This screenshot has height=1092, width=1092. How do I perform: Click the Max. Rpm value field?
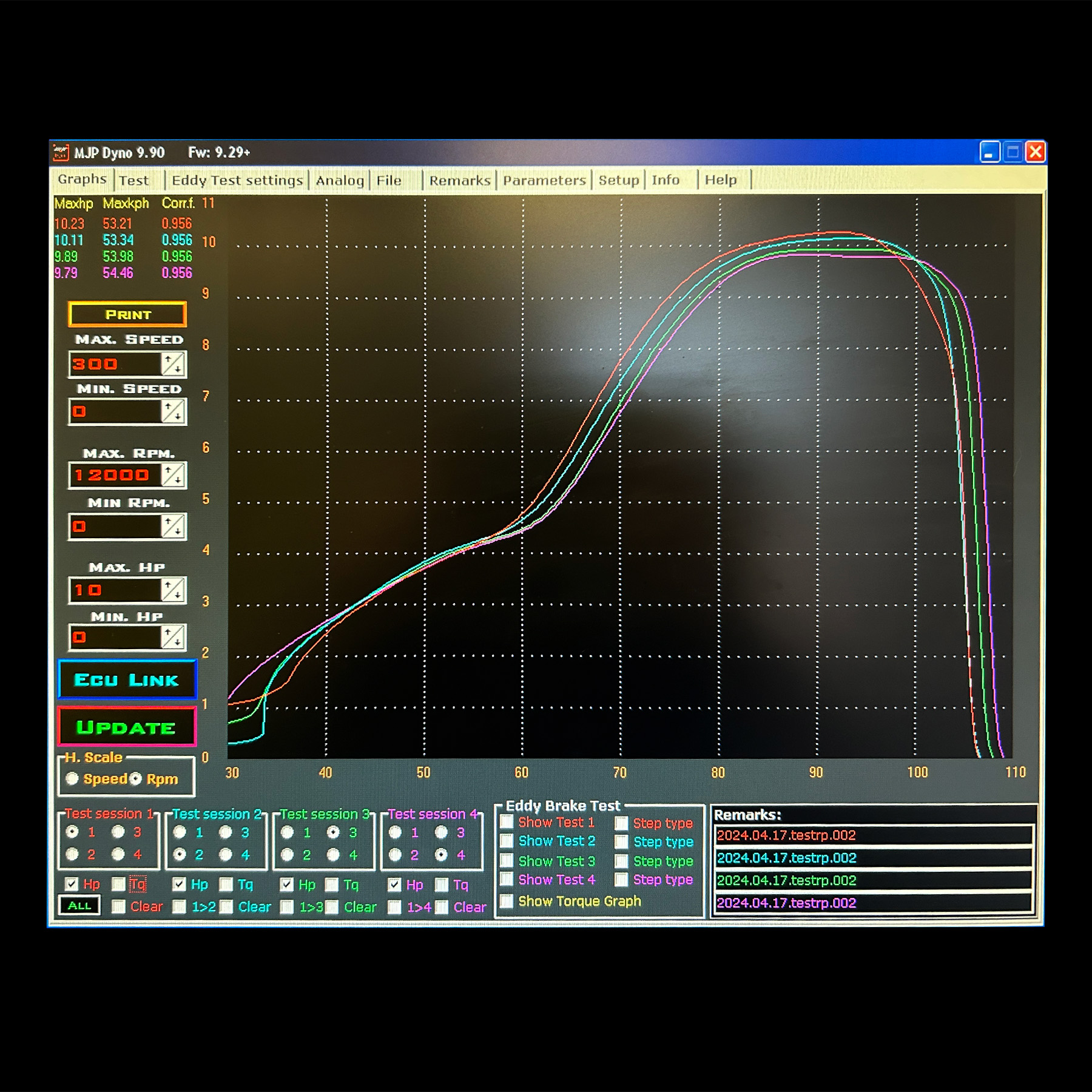coord(115,475)
